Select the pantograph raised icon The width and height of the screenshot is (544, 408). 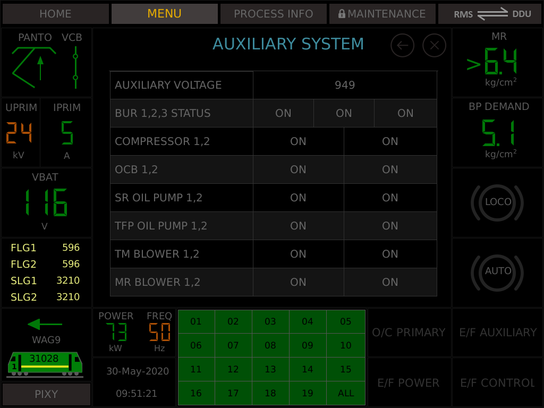(x=34, y=67)
